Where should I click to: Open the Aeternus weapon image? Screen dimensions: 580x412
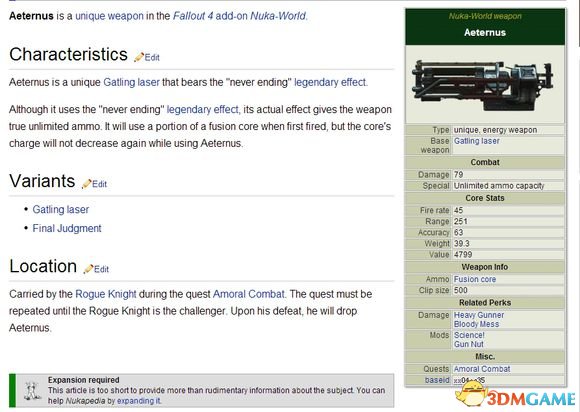pyautogui.click(x=485, y=85)
